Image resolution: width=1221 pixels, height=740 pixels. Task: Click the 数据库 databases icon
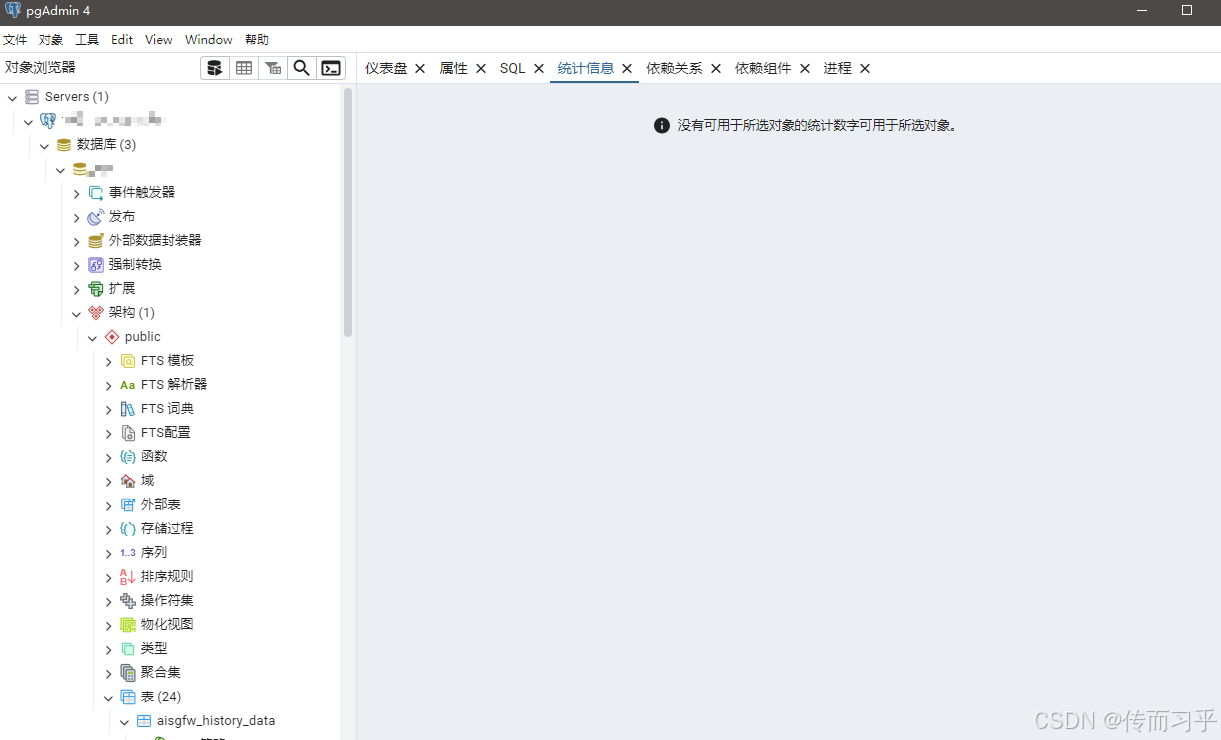(x=64, y=145)
